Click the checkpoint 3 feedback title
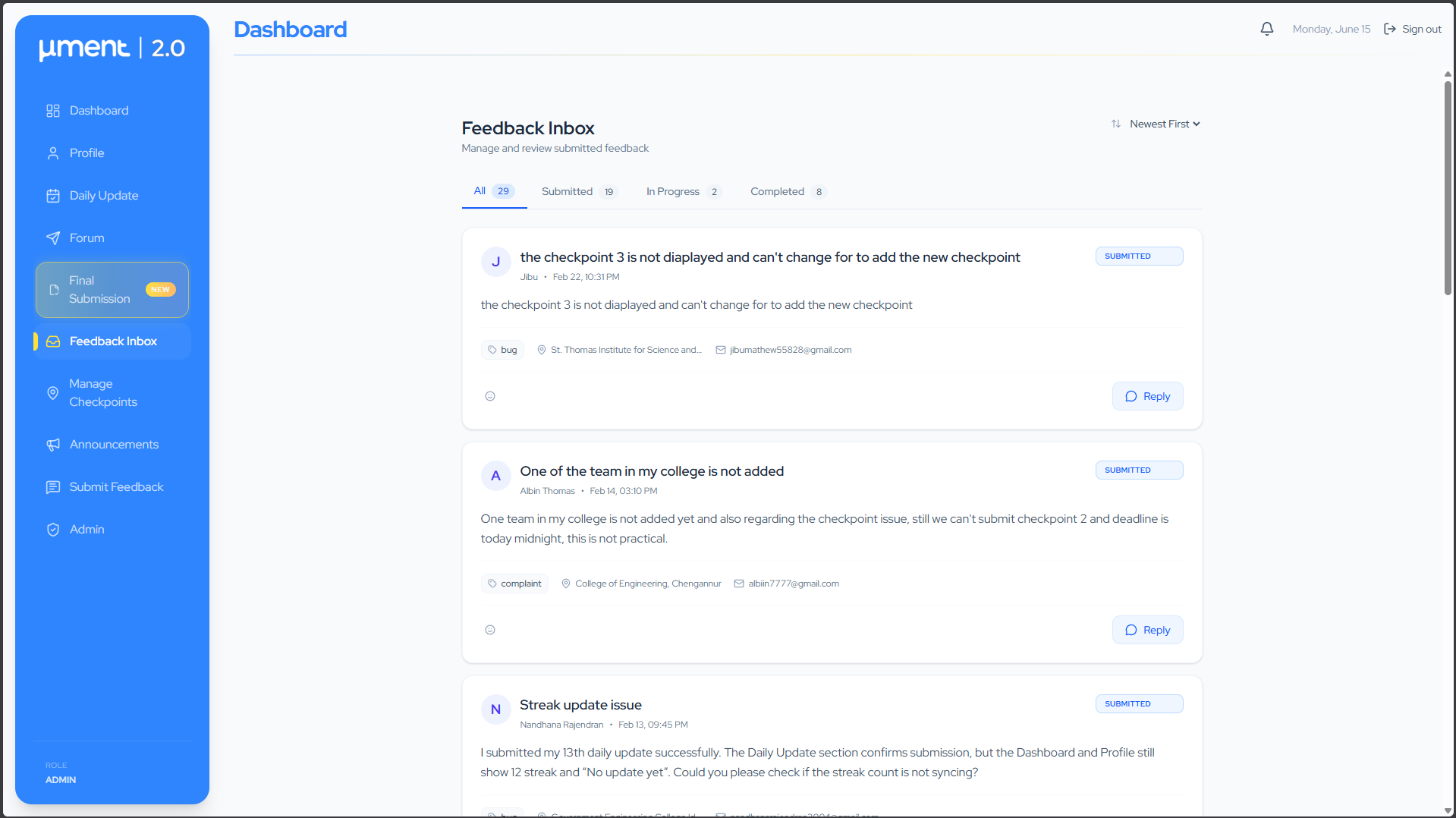 (x=770, y=257)
